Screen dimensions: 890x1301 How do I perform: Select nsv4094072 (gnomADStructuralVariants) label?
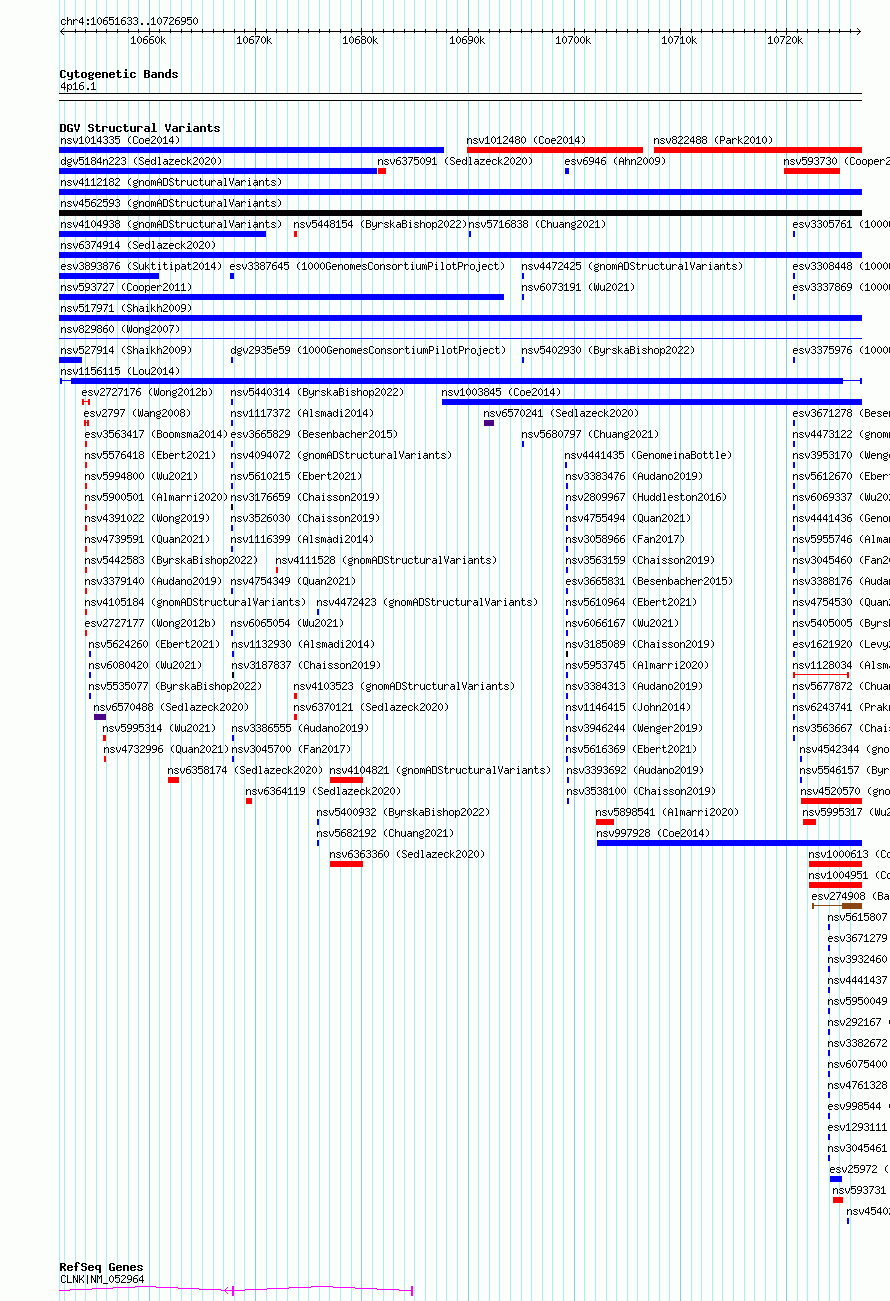click(341, 455)
